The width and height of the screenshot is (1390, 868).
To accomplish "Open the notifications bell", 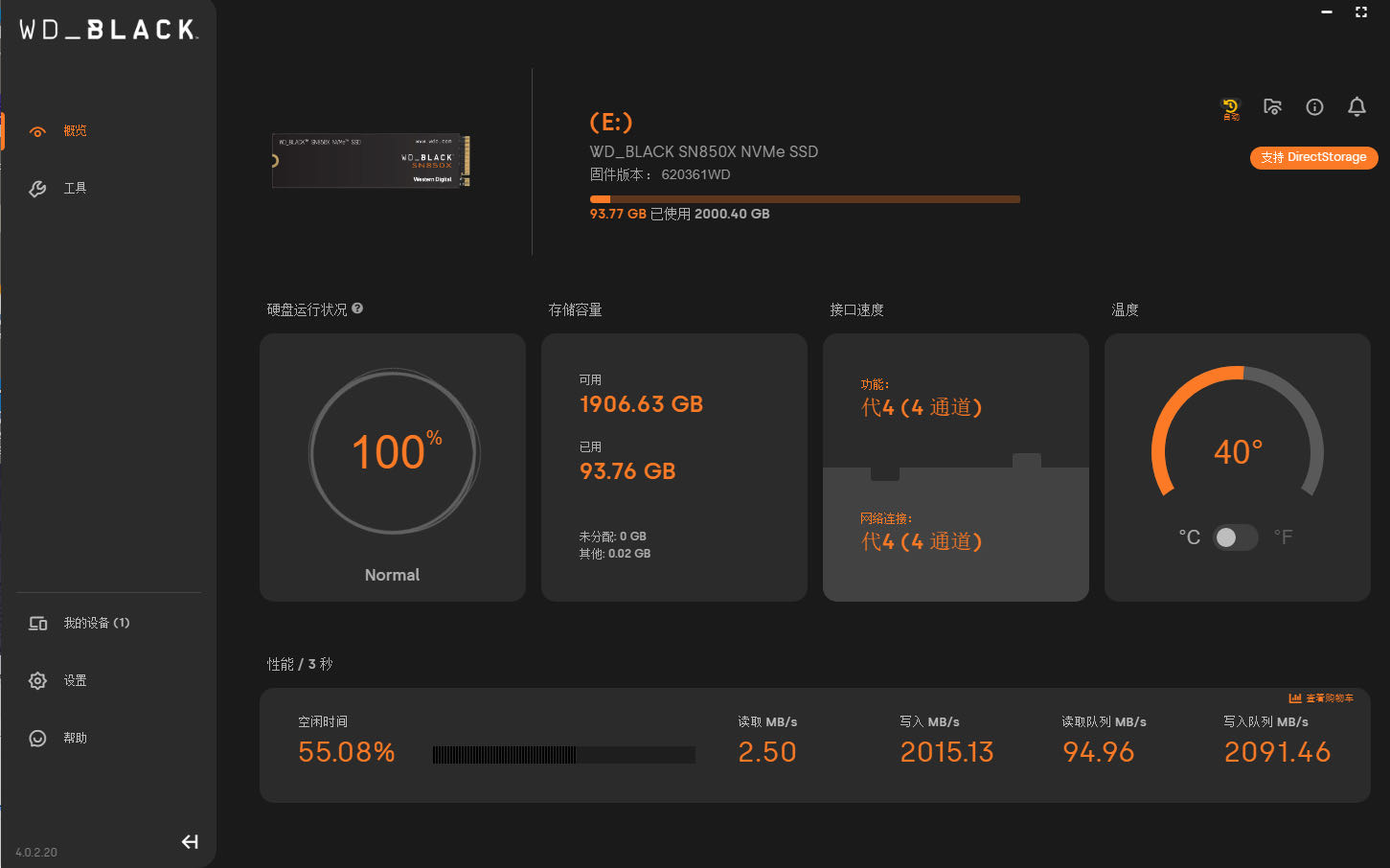I will [x=1356, y=107].
